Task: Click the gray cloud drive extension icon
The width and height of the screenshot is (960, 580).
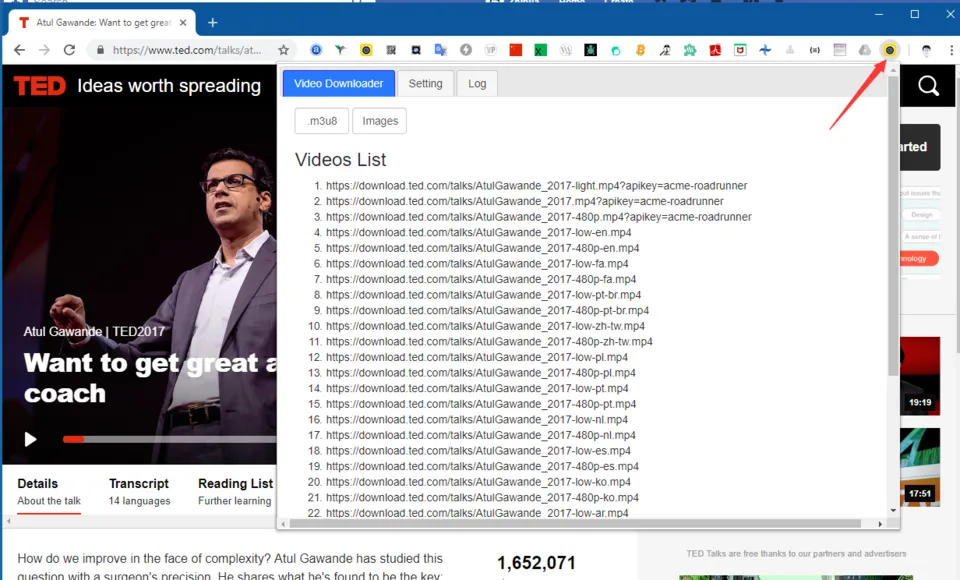Action: pos(864,50)
